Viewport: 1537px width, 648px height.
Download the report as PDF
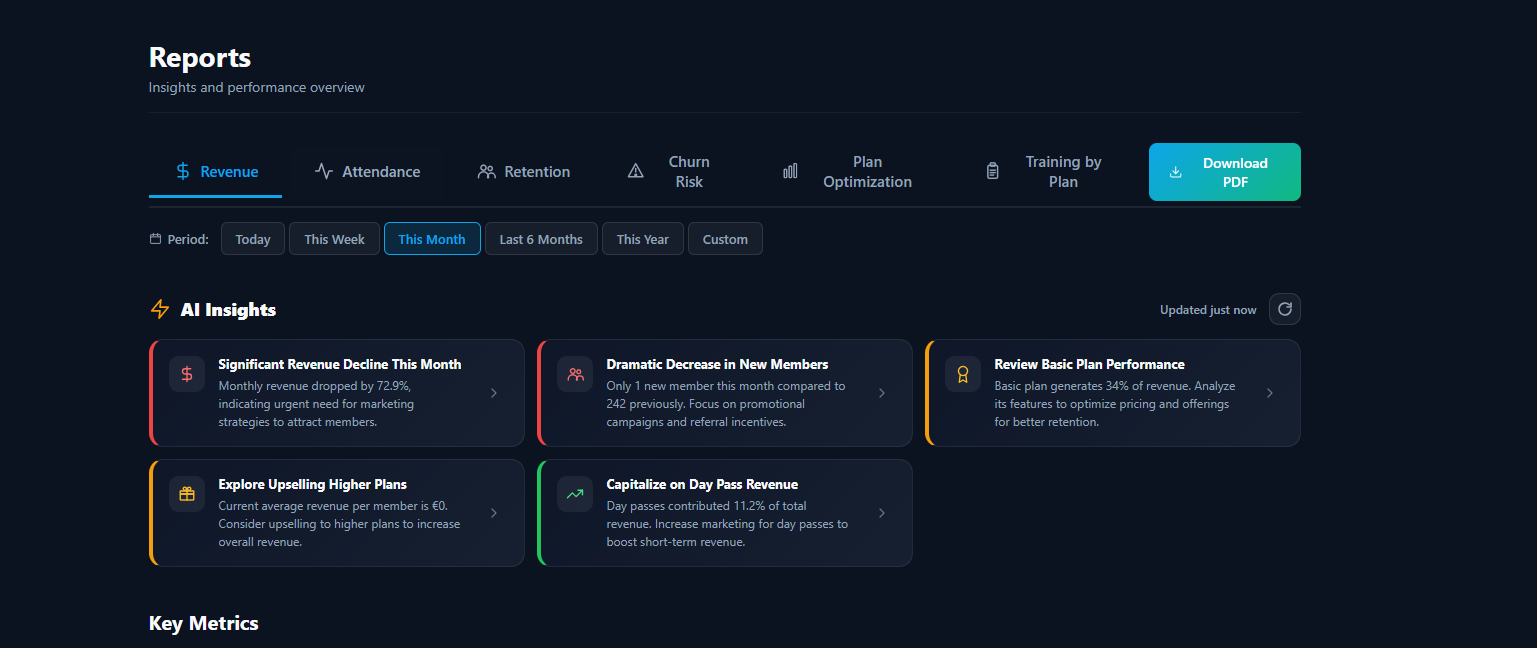1224,172
